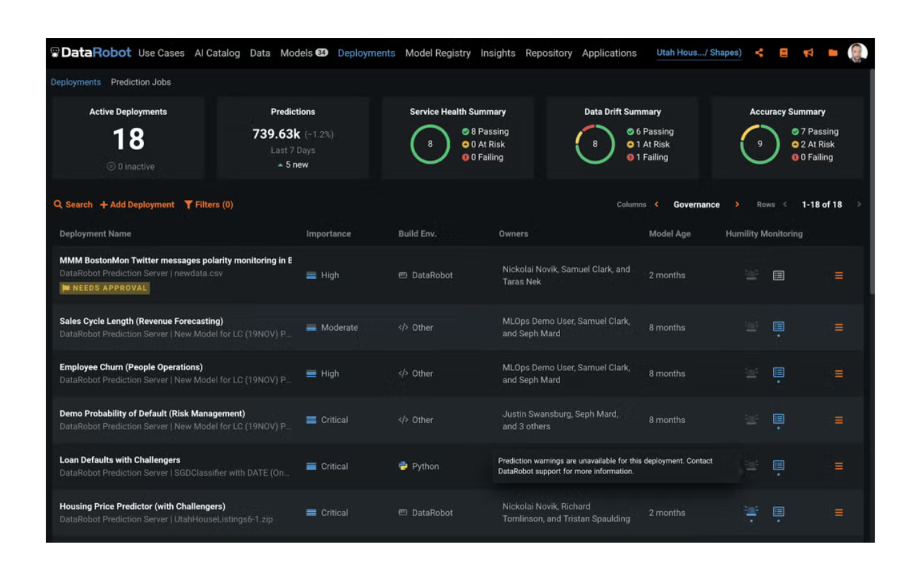Open Repository menu
The height and width of the screenshot is (580, 914).
[549, 53]
